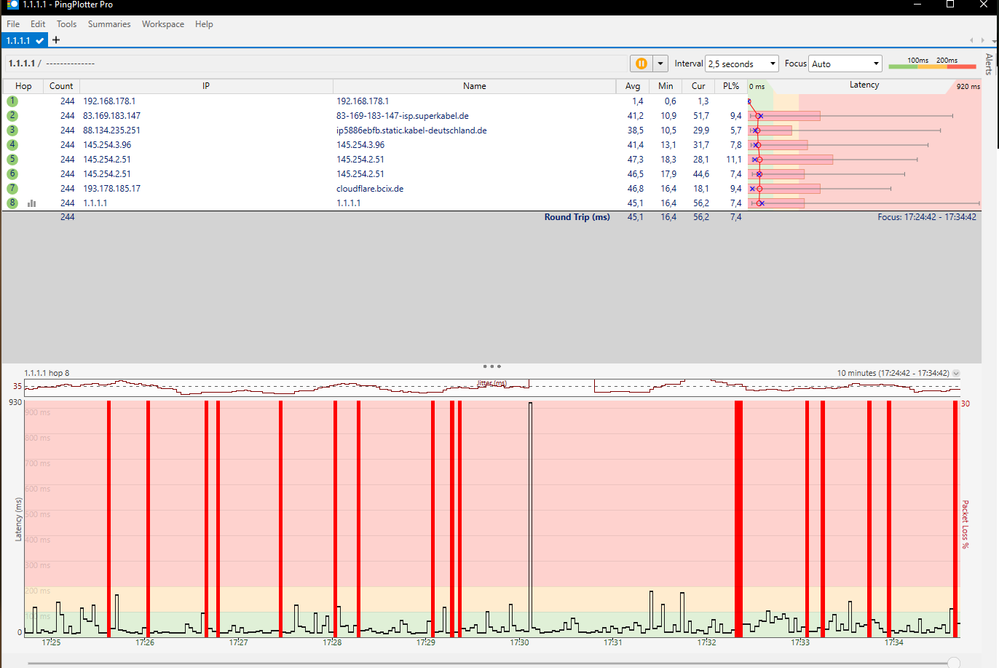Open the dropdown arrow beside the pause button

tap(660, 64)
